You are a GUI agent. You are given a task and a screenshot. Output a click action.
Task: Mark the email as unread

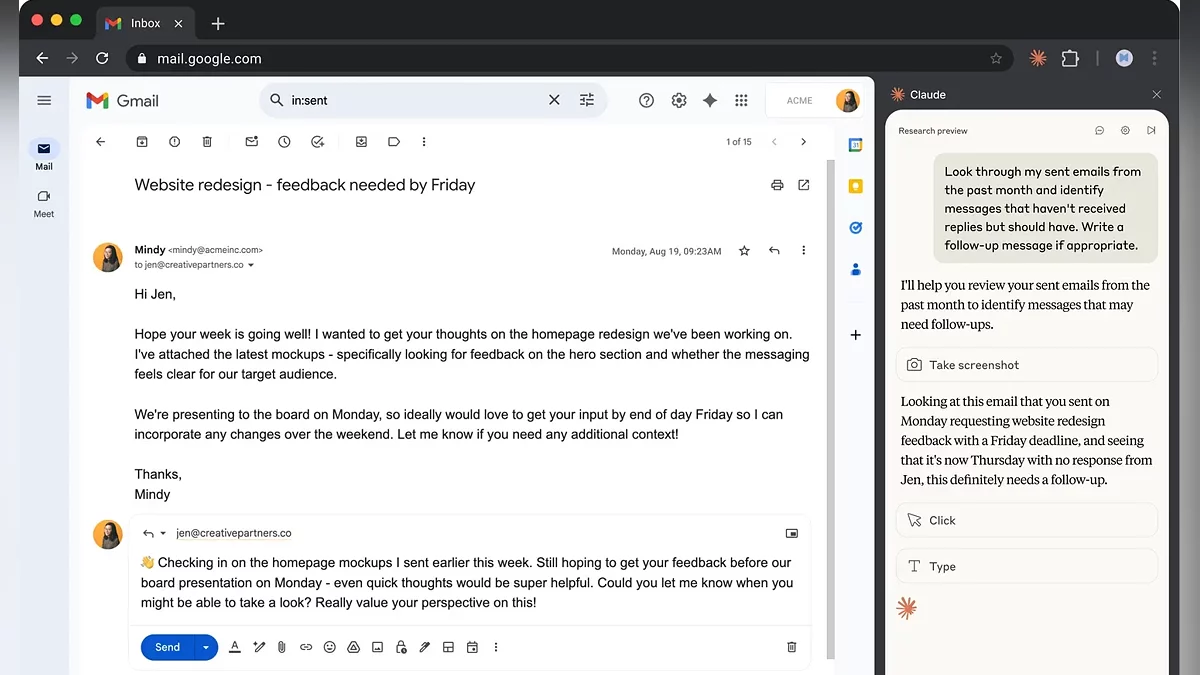252,142
